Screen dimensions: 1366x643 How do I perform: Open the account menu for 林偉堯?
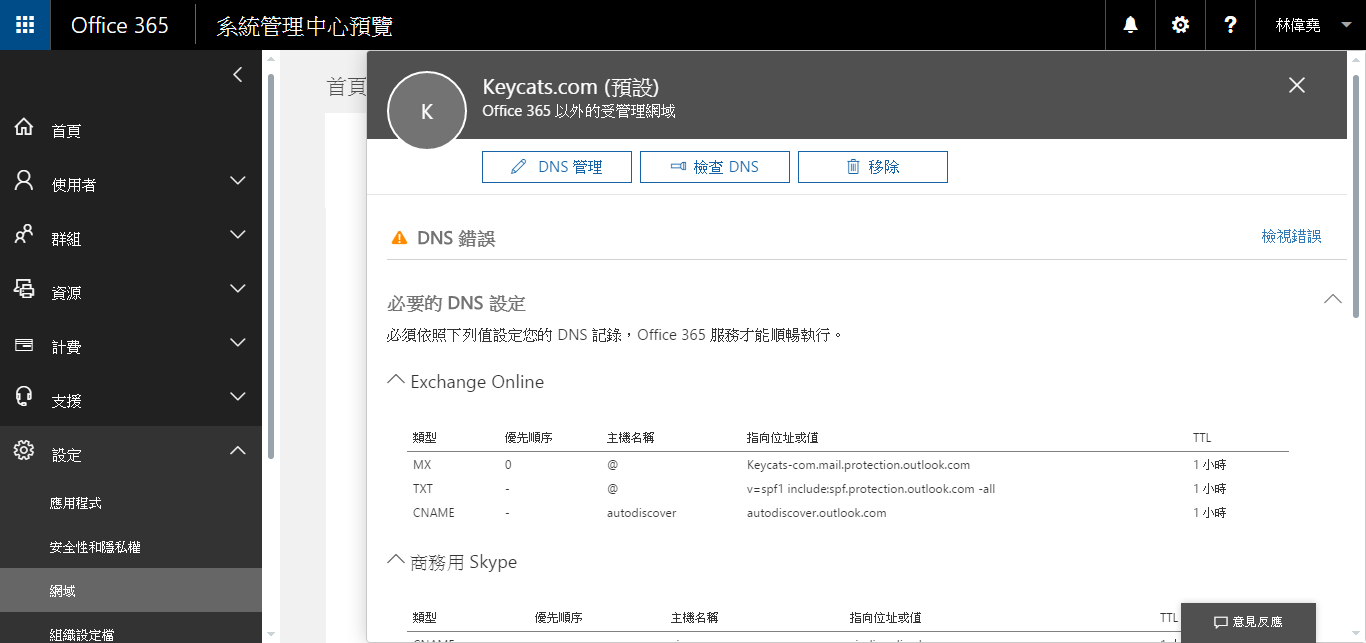1311,25
